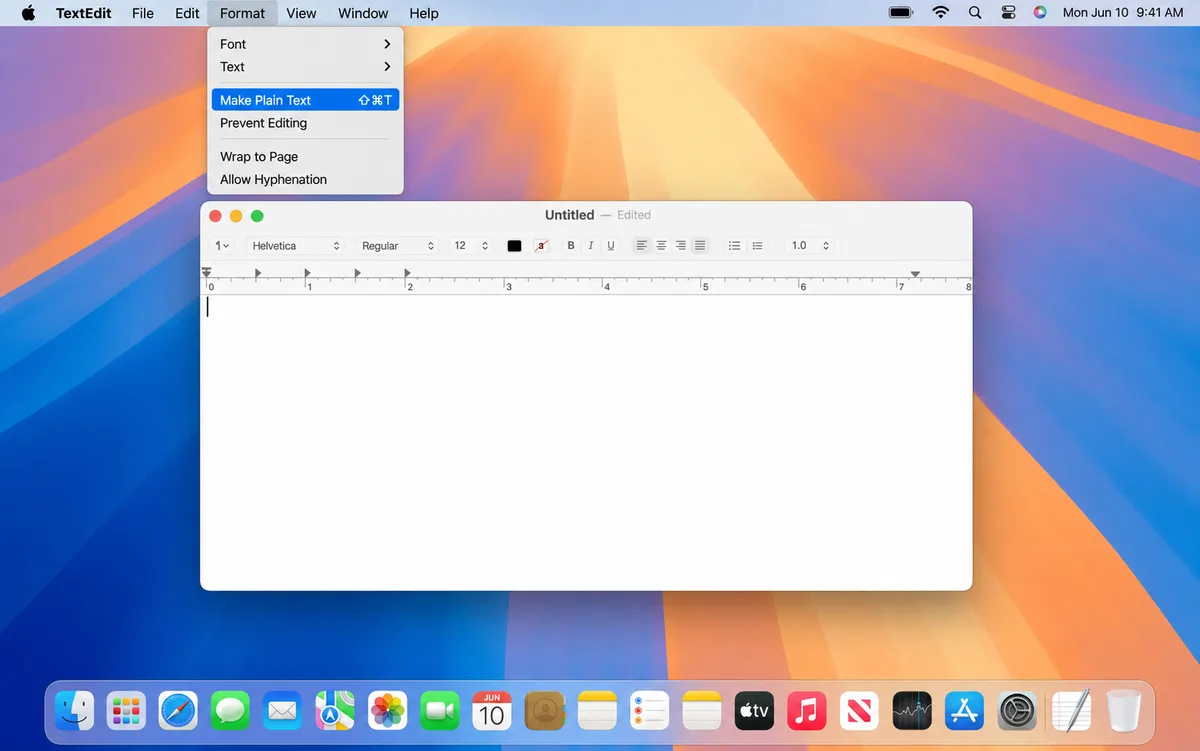Viewport: 1200px width, 751px height.
Task: Launch FaceTime from the Dock
Action: coord(440,711)
